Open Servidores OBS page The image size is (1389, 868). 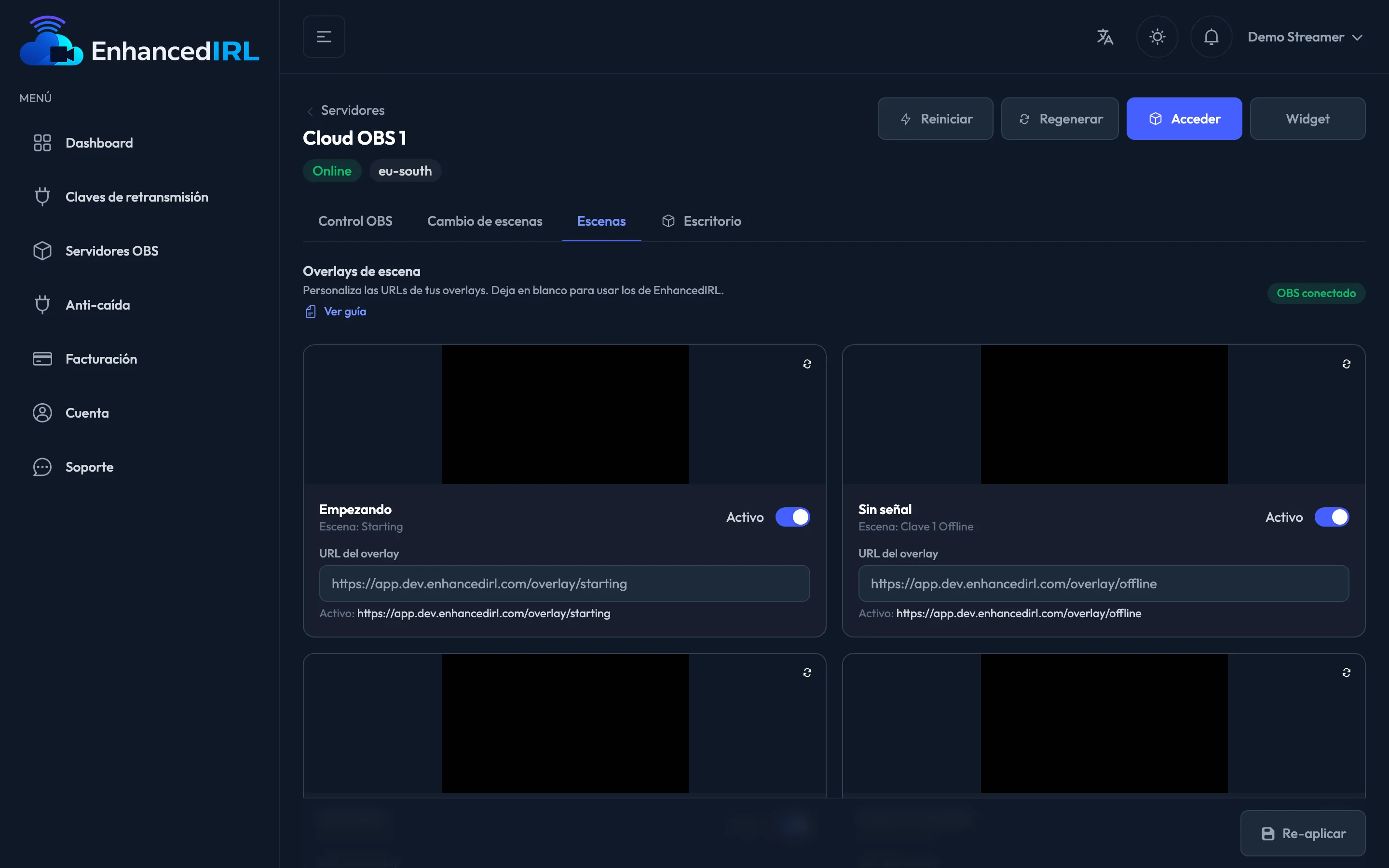point(139,251)
